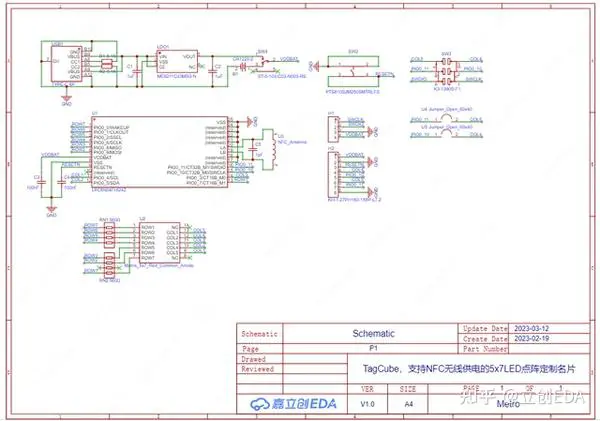This screenshot has width=600, height=421.
Task: Select the U2 LED matrix chip body
Action: (159, 243)
